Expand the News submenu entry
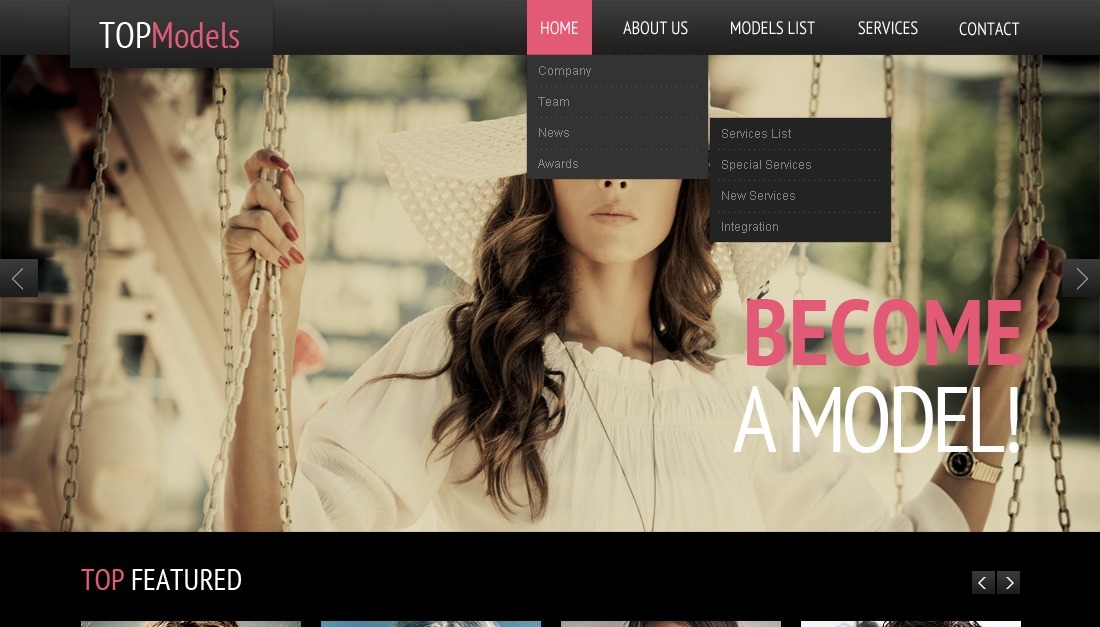 tap(554, 133)
